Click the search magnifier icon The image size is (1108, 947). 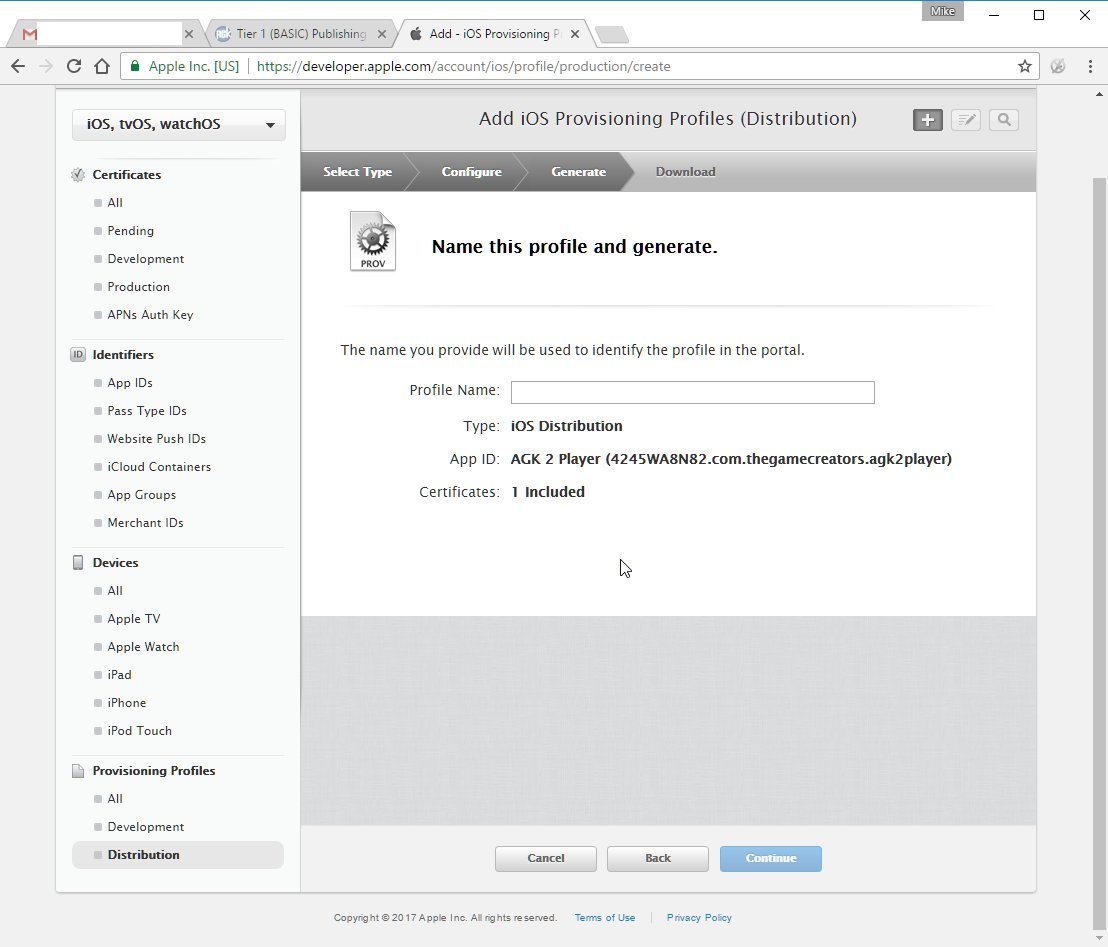tap(1003, 120)
